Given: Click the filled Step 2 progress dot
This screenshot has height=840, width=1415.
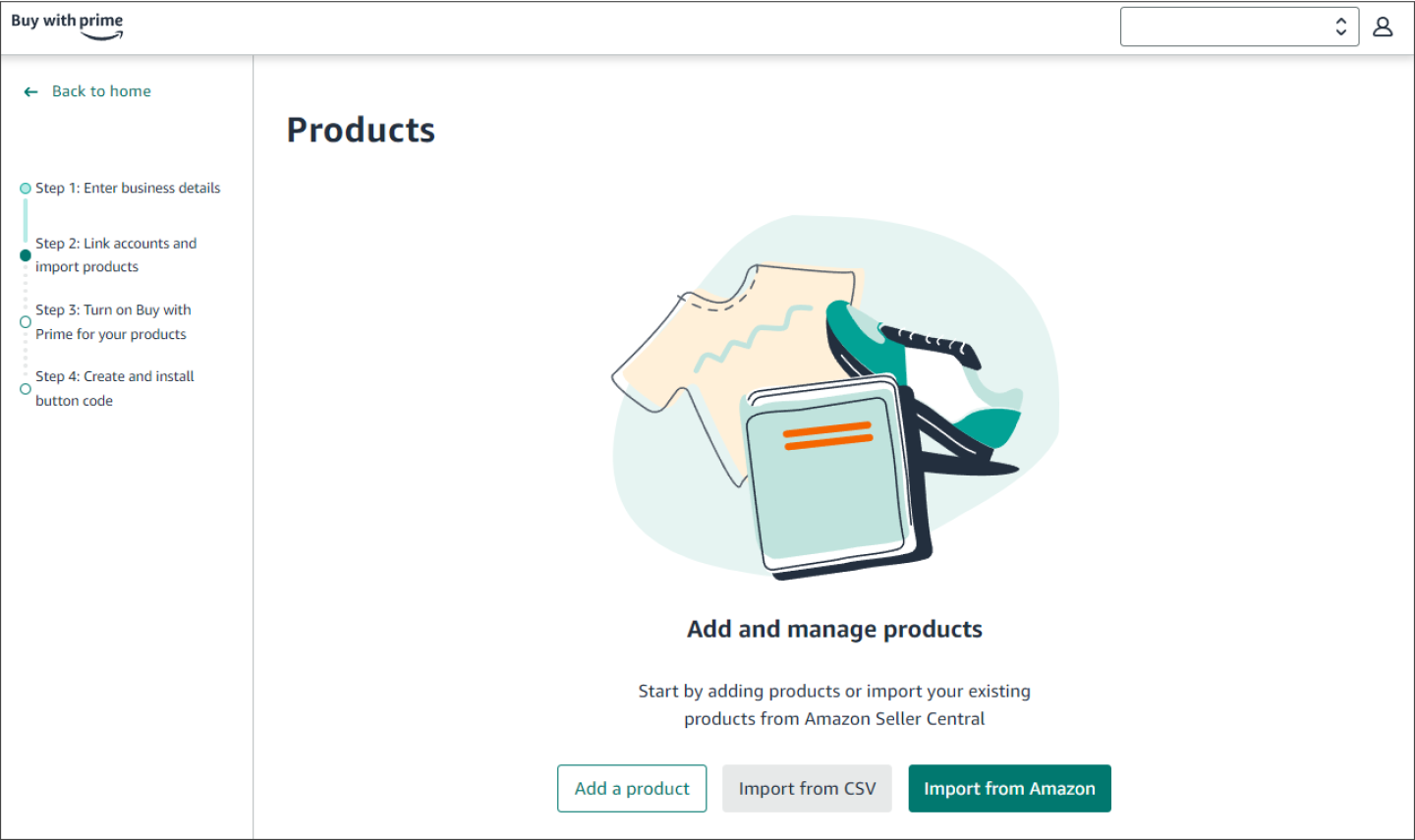Looking at the screenshot, I should 24,255.
